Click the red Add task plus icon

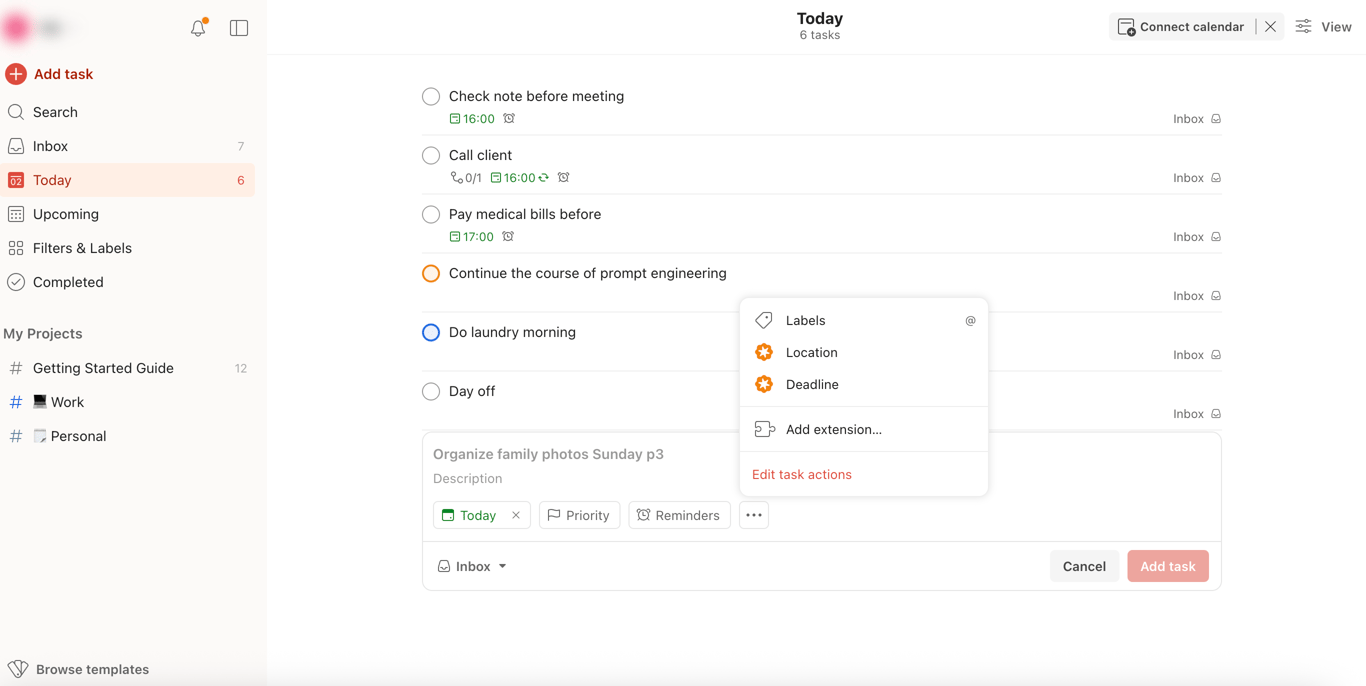(16, 74)
